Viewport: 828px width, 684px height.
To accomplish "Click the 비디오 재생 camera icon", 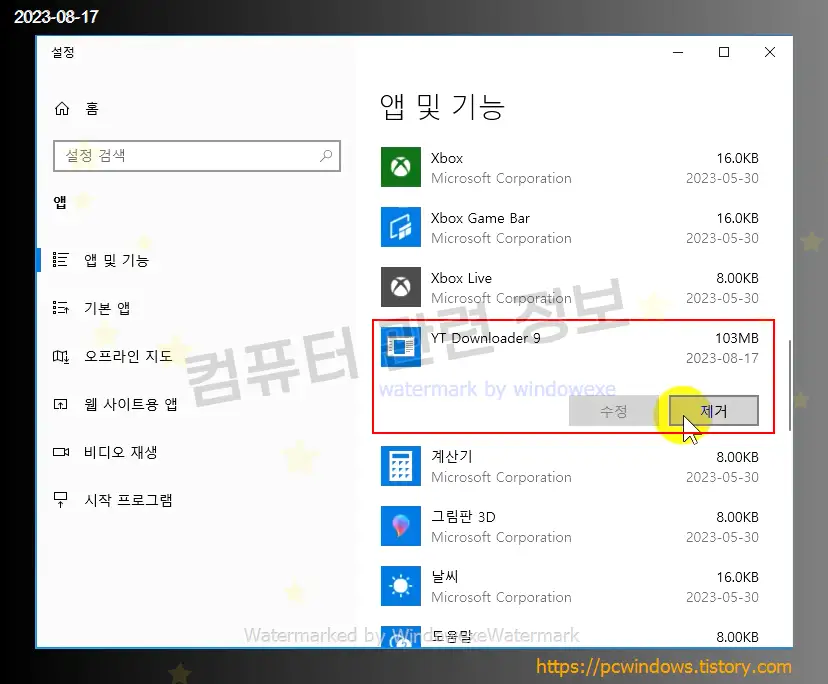I will (61, 452).
